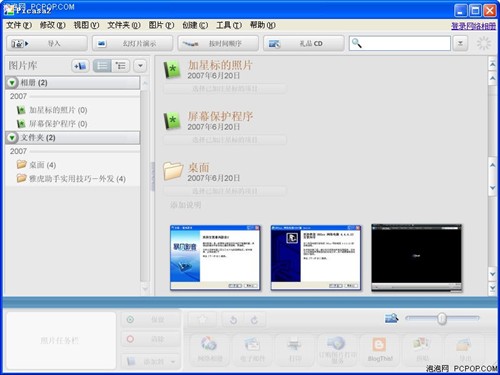500x375 pixels.
Task: Open the 修改(E) menu
Action: [x=52, y=25]
